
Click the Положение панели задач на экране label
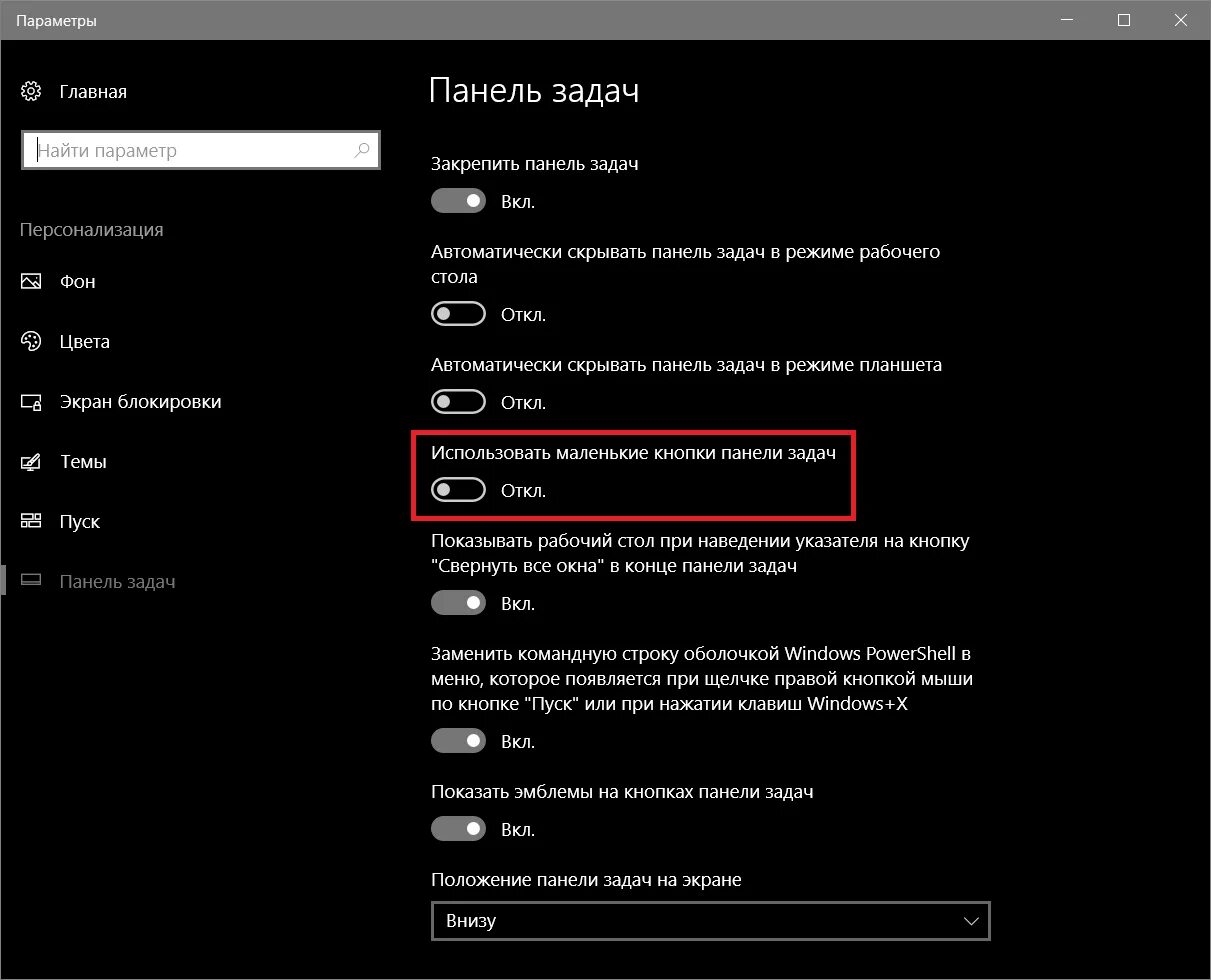tap(586, 880)
